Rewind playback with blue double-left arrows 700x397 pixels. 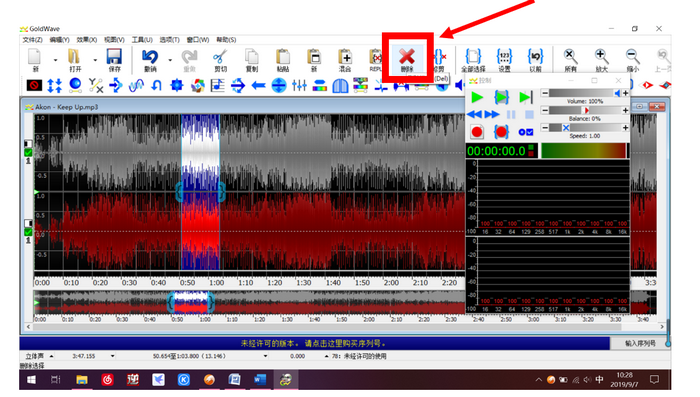pyautogui.click(x=475, y=114)
